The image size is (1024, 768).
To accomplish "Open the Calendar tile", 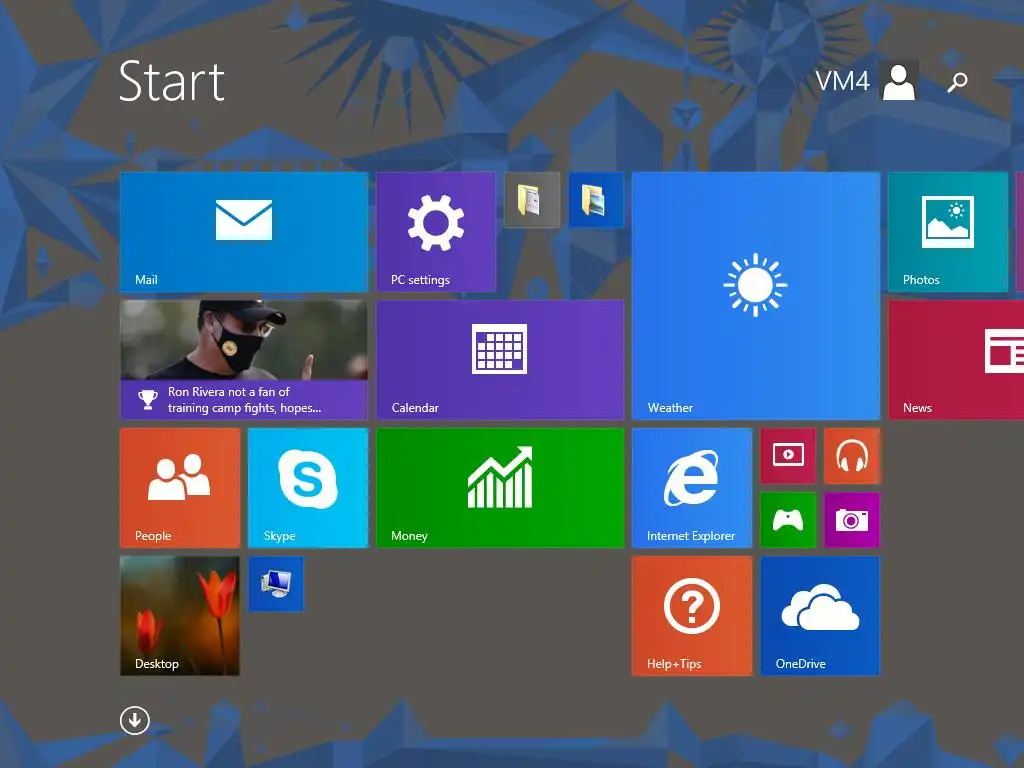I will [x=500, y=360].
